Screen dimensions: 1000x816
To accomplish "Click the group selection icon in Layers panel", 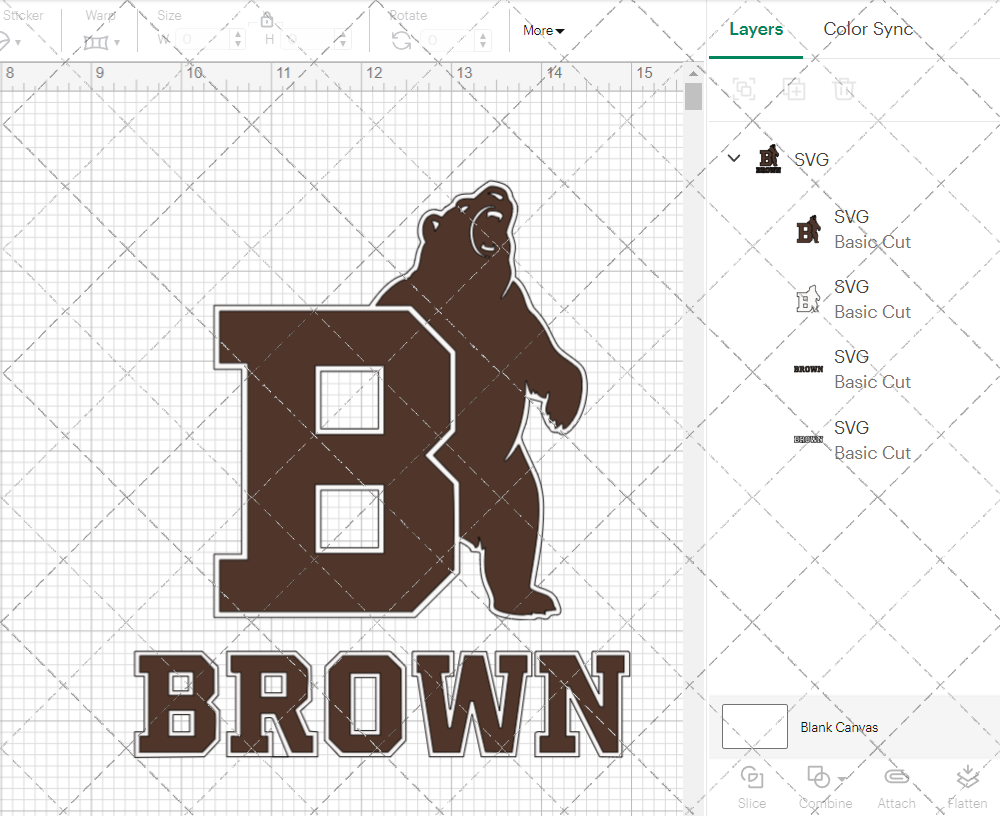I will click(x=744, y=89).
